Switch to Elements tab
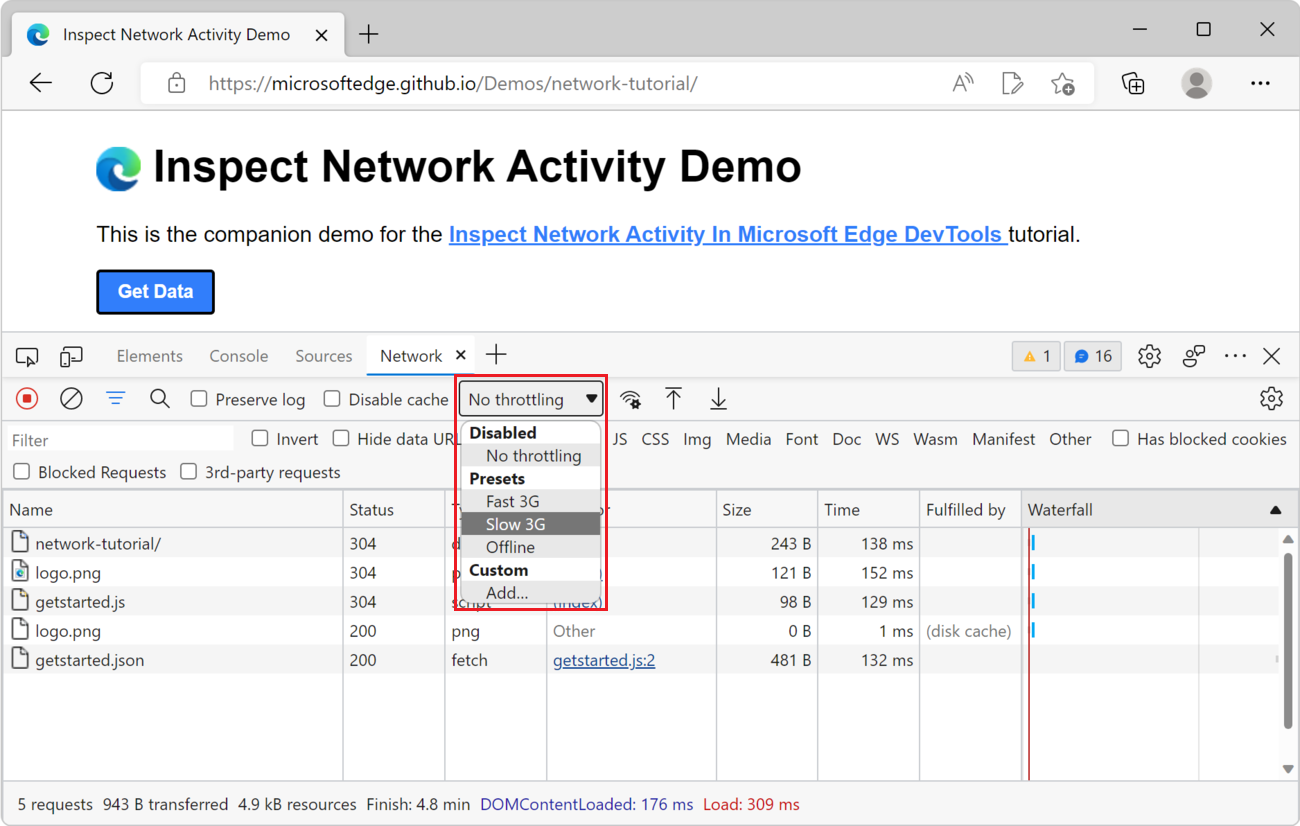The height and width of the screenshot is (826, 1300). [150, 356]
